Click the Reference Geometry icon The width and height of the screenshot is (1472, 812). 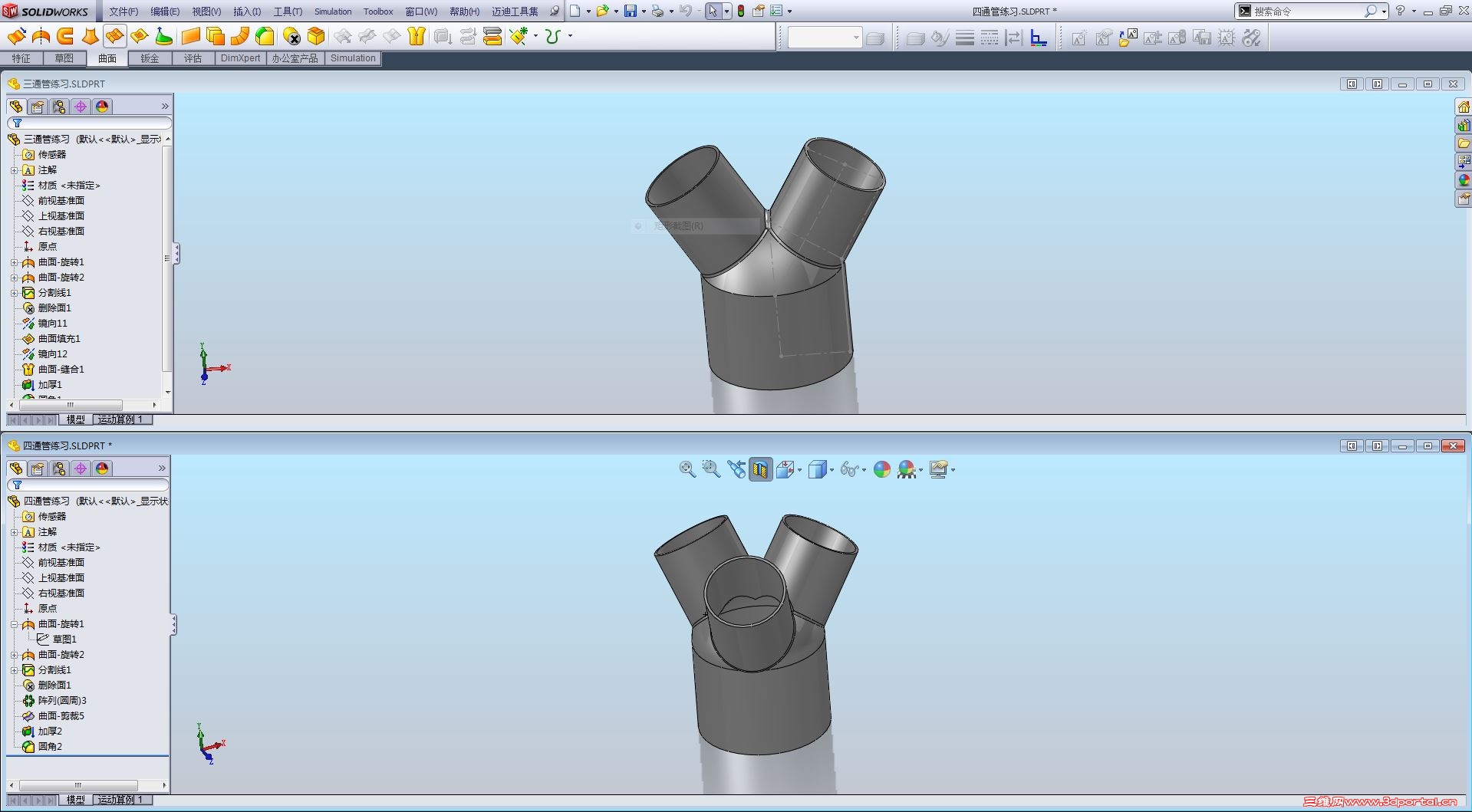point(519,36)
